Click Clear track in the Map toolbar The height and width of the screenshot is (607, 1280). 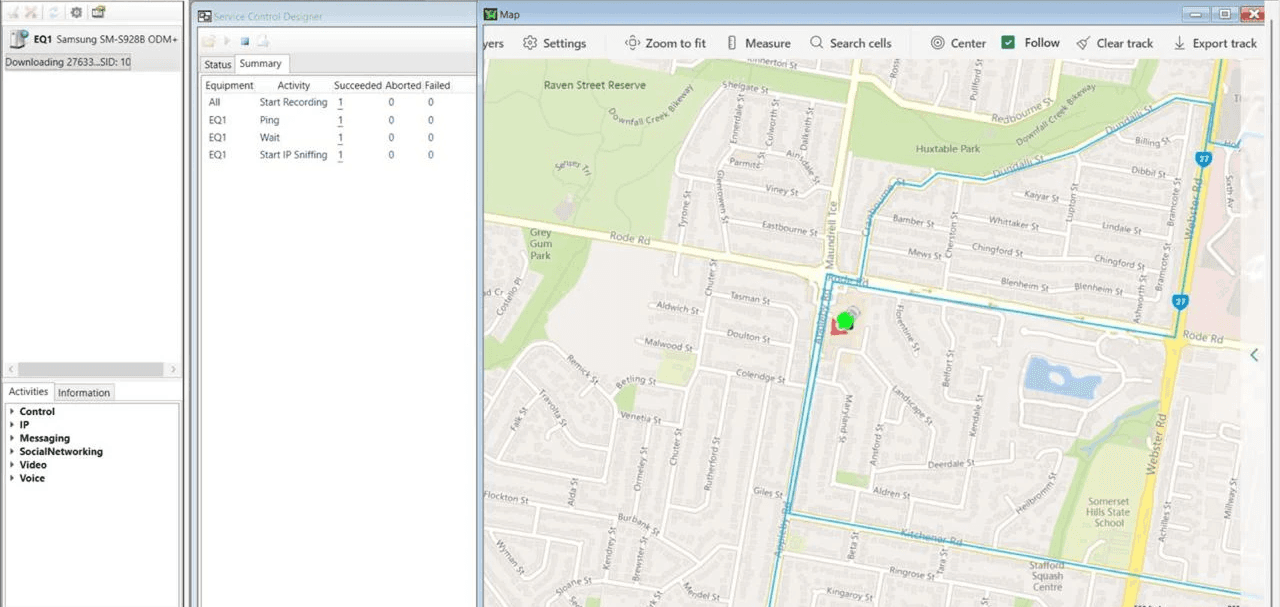pos(1114,43)
